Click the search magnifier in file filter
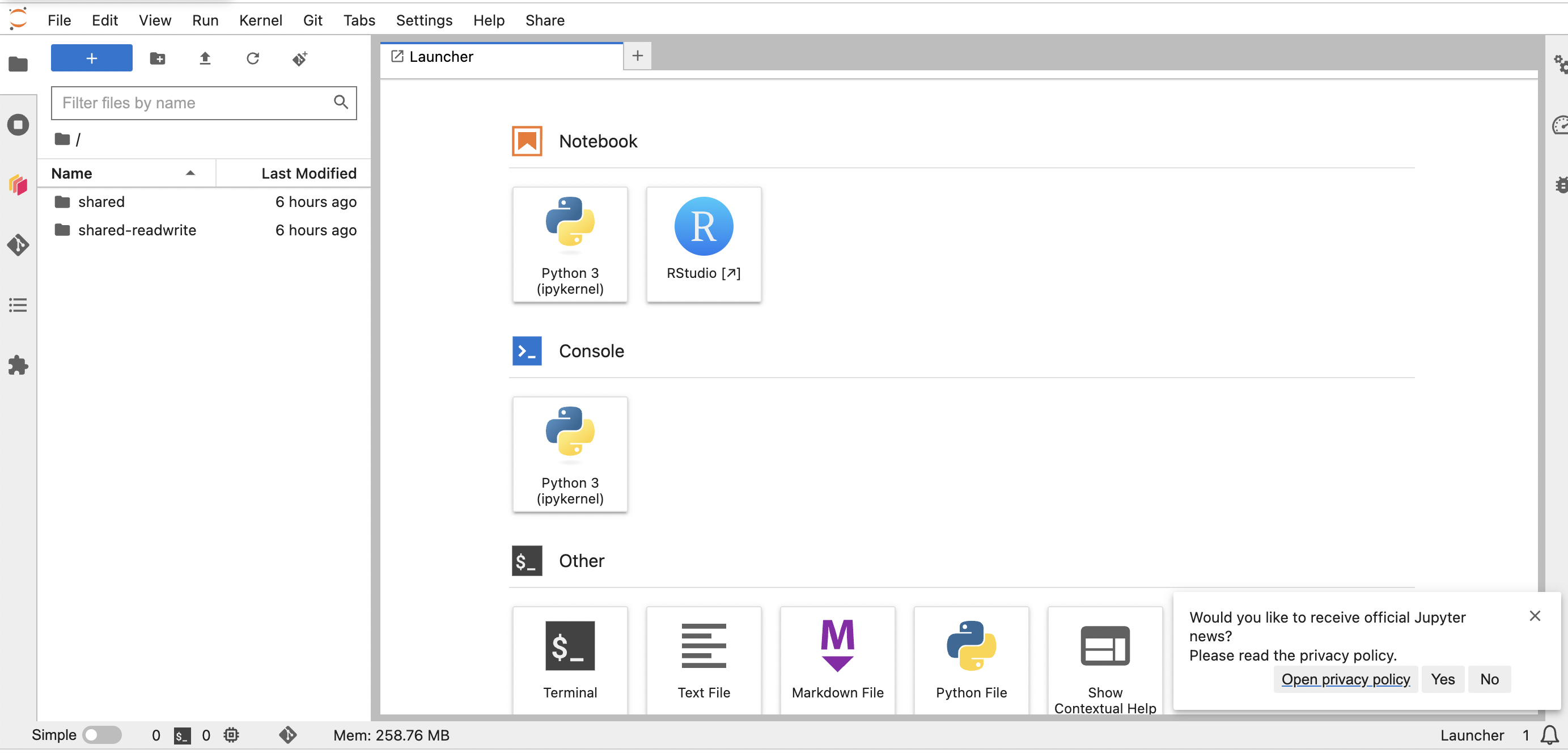This screenshot has width=1568, height=753. (341, 102)
